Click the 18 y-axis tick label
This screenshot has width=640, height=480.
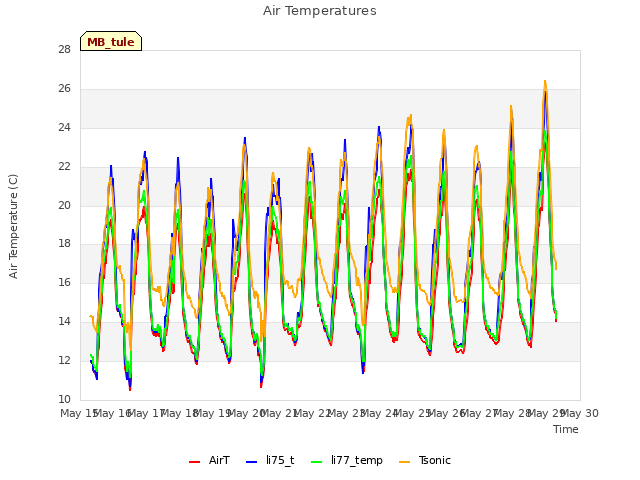(x=64, y=244)
